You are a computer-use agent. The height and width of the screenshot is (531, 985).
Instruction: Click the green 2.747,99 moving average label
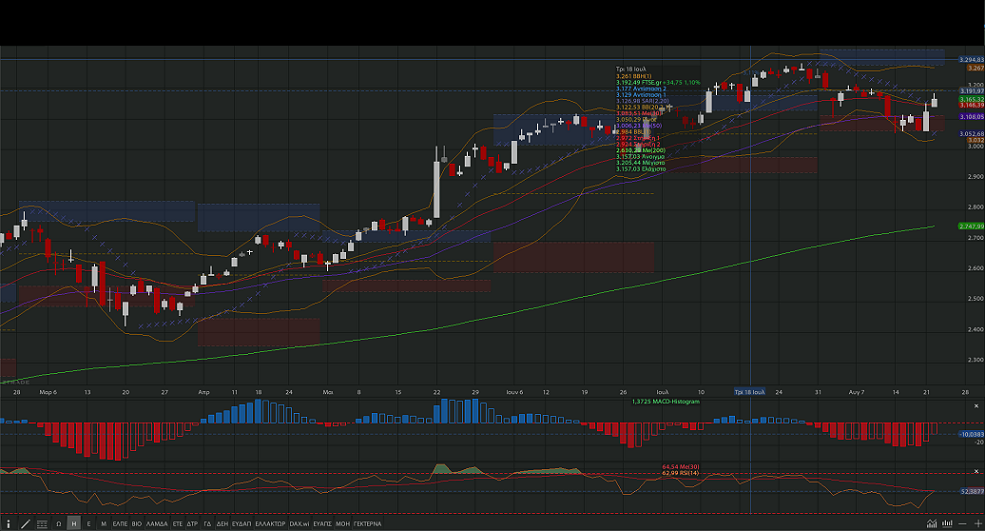coord(971,226)
